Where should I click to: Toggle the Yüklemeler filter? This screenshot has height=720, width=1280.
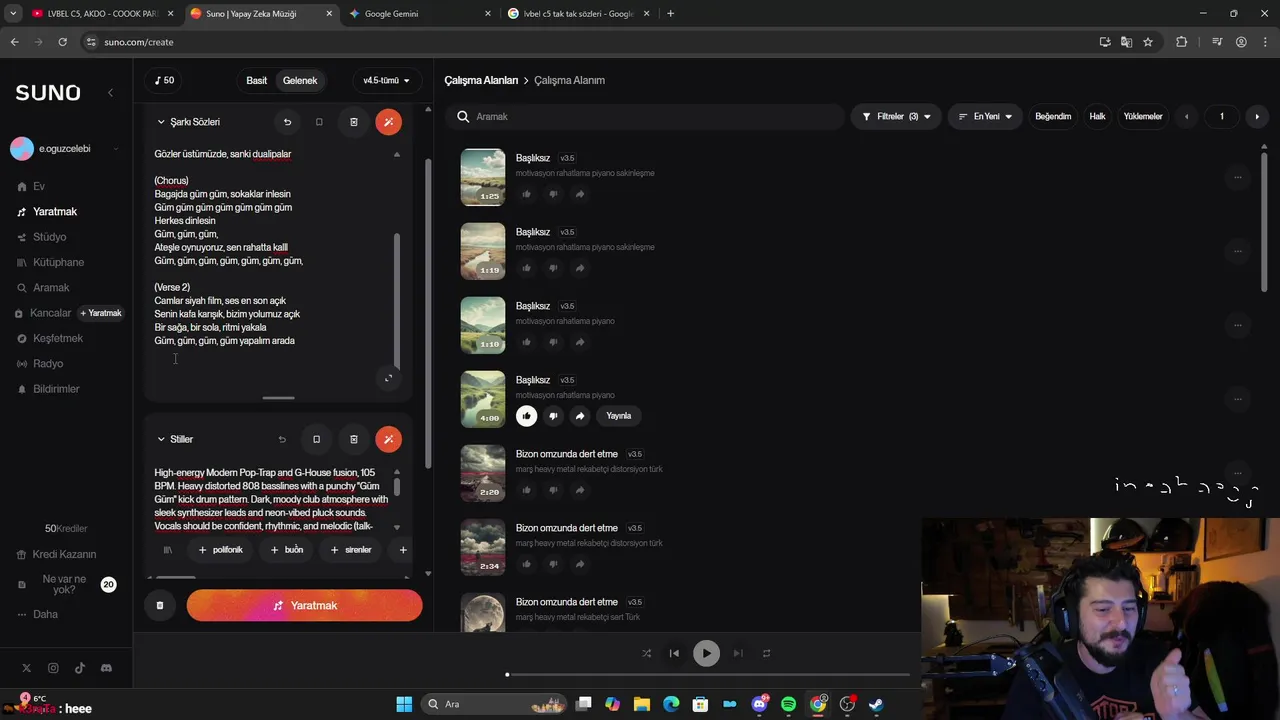pos(1143,117)
